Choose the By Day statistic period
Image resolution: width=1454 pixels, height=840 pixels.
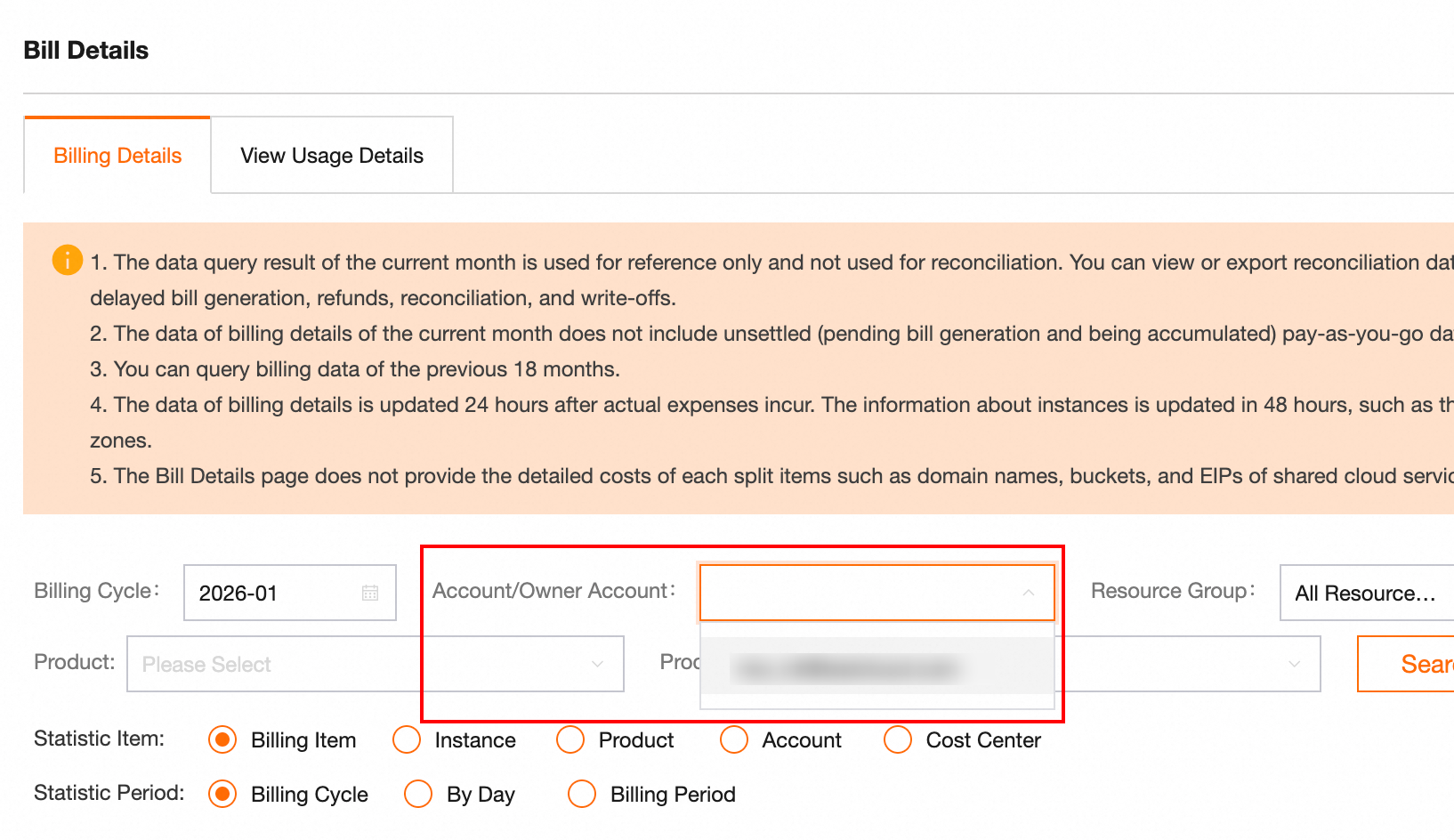[418, 794]
